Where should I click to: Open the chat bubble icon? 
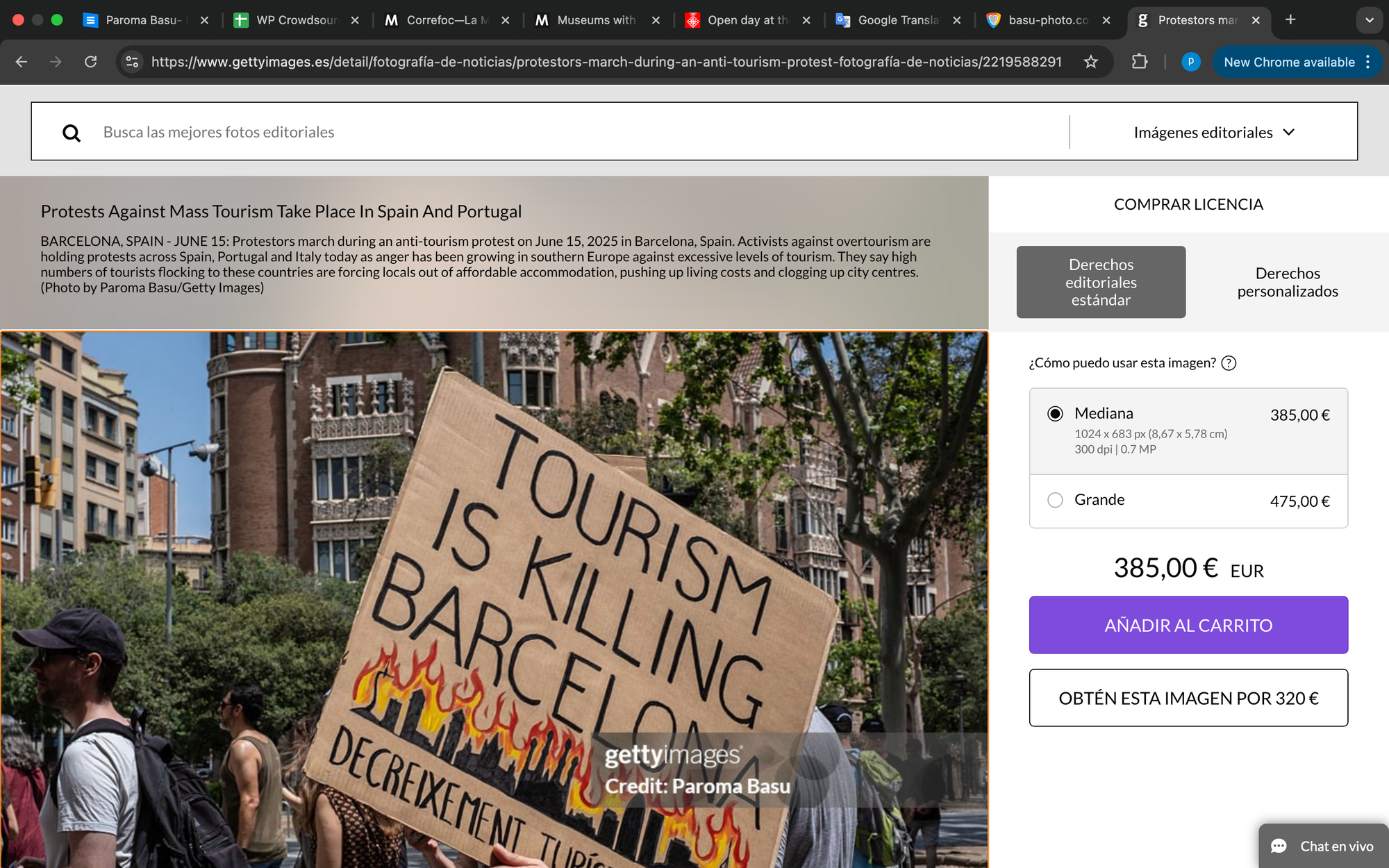tap(1279, 846)
